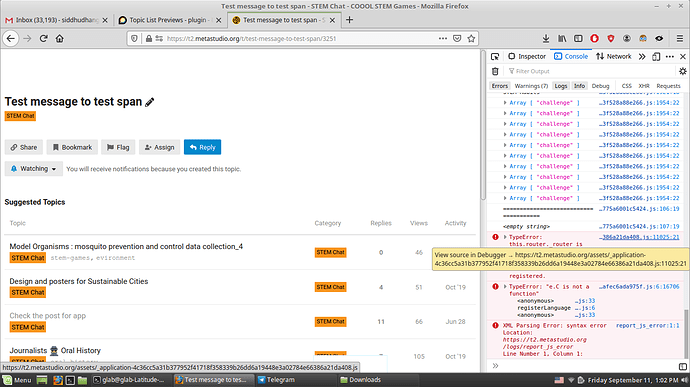Open the Library icon in the toolbar
Image resolution: width=690 pixels, height=387 pixels.
coord(562,39)
